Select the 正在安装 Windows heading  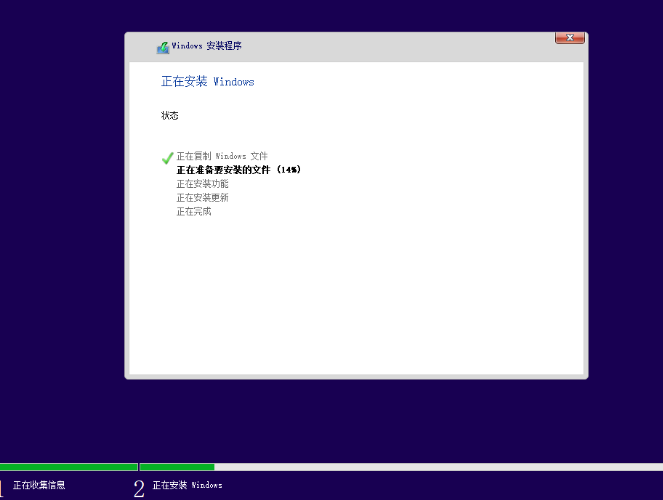[x=208, y=82]
